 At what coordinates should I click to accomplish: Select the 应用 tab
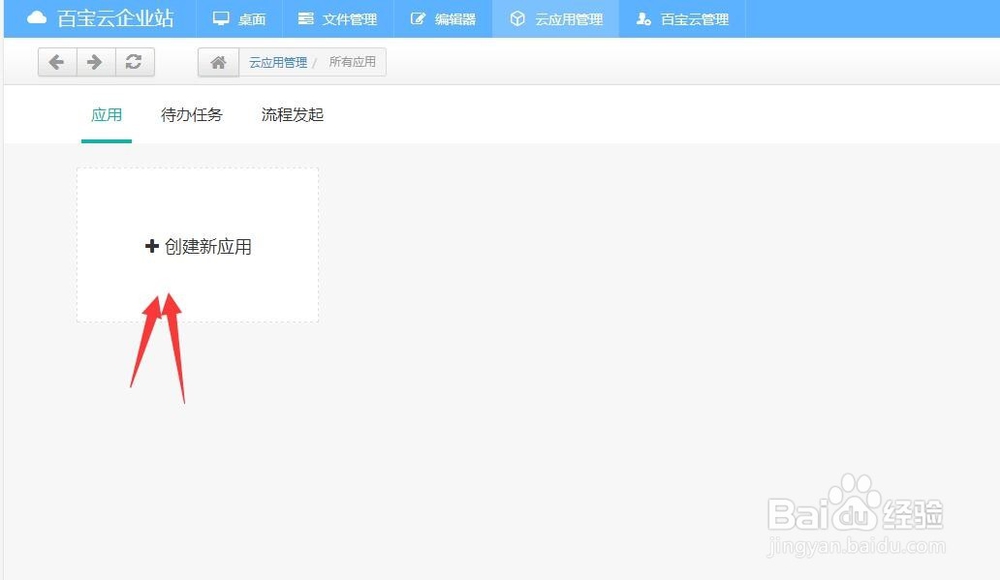pyautogui.click(x=106, y=115)
